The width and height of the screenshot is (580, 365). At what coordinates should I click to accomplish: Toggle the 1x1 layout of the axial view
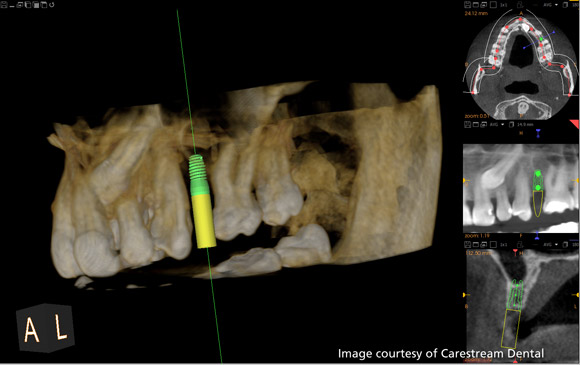point(503,5)
